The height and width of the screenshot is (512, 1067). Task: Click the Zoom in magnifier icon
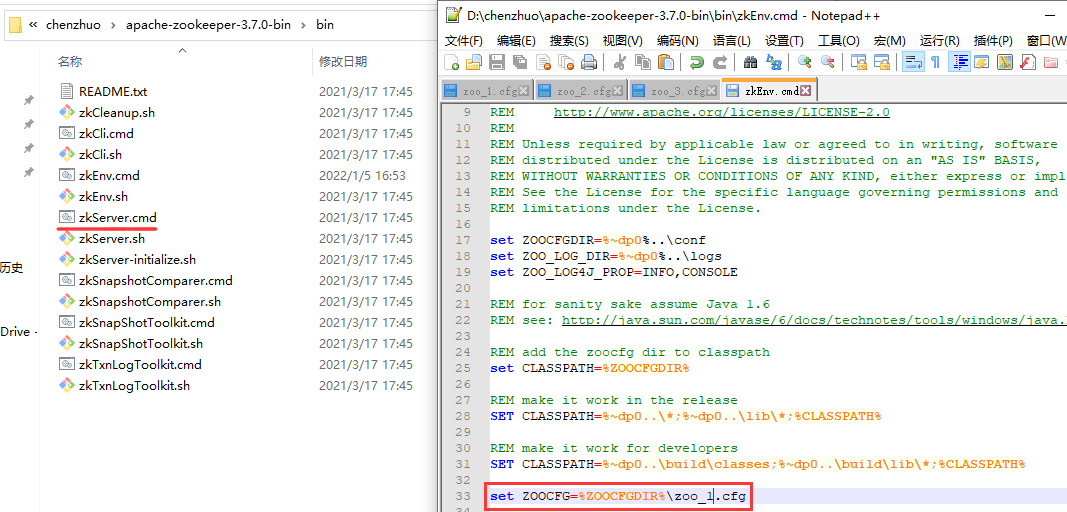click(x=805, y=62)
